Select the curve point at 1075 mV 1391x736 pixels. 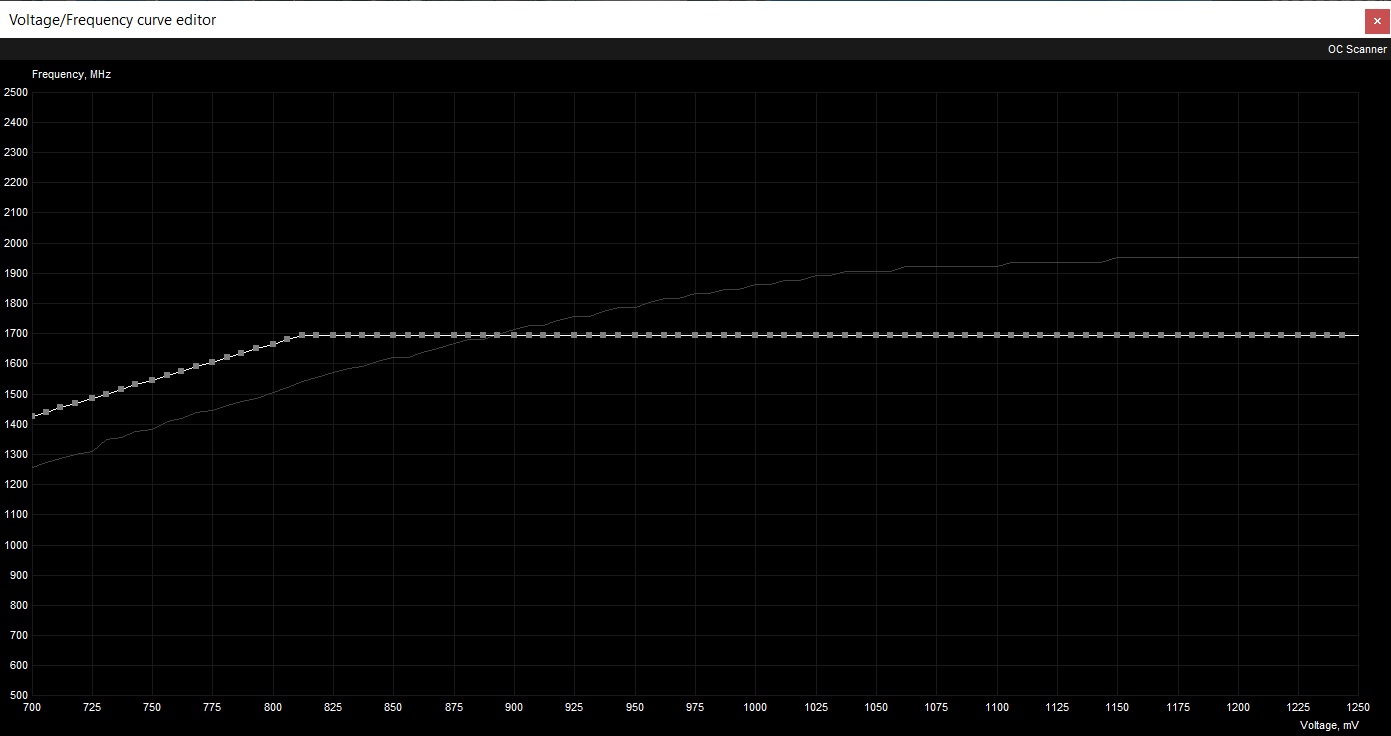[x=936, y=335]
